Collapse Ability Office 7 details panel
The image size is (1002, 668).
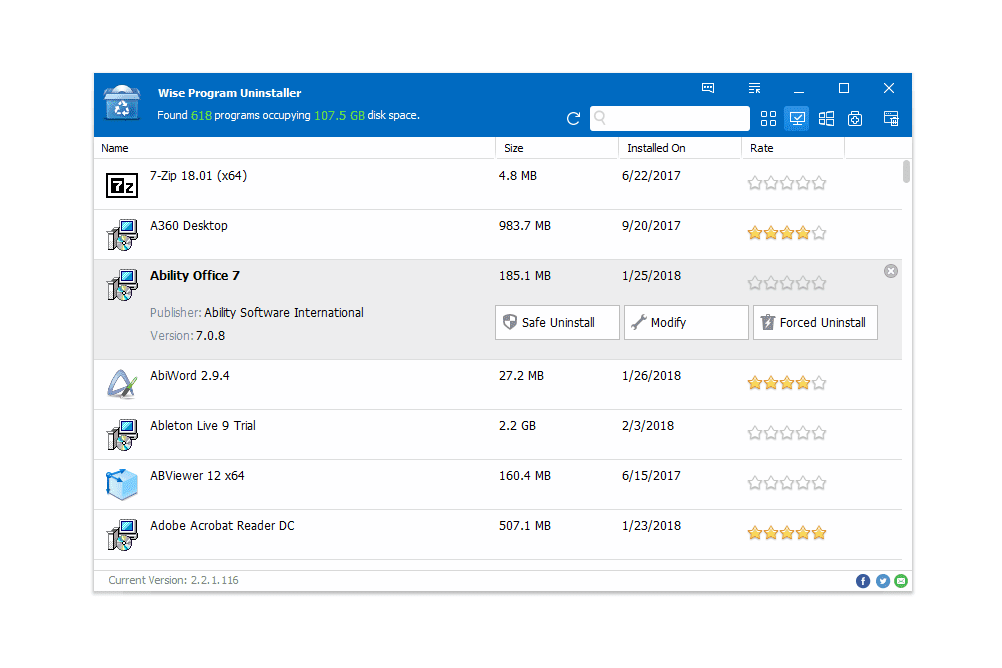(x=891, y=271)
